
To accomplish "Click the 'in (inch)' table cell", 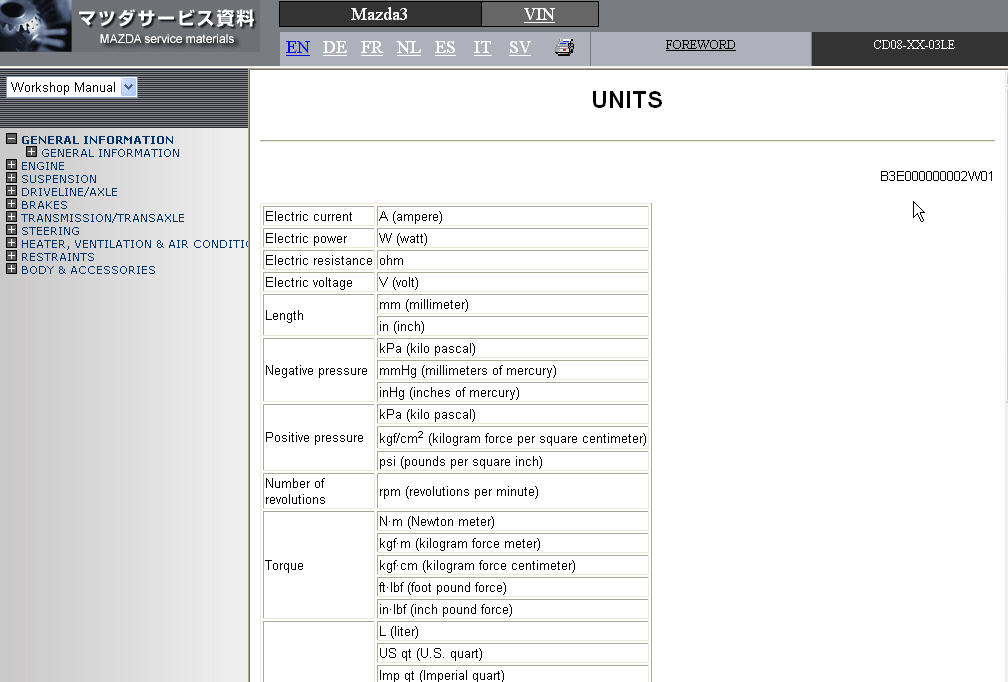I will (x=512, y=326).
